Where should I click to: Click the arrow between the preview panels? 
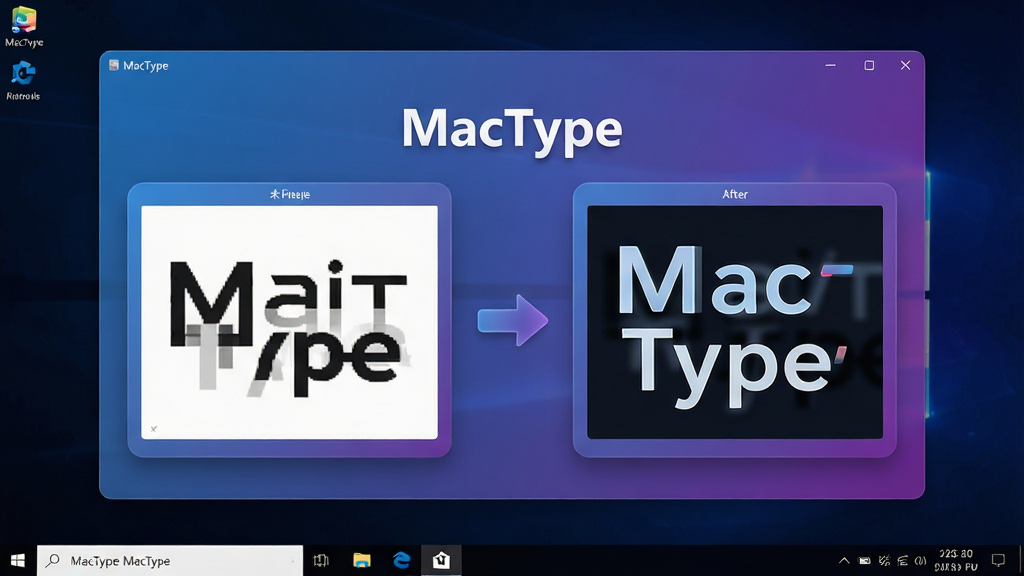[513, 320]
